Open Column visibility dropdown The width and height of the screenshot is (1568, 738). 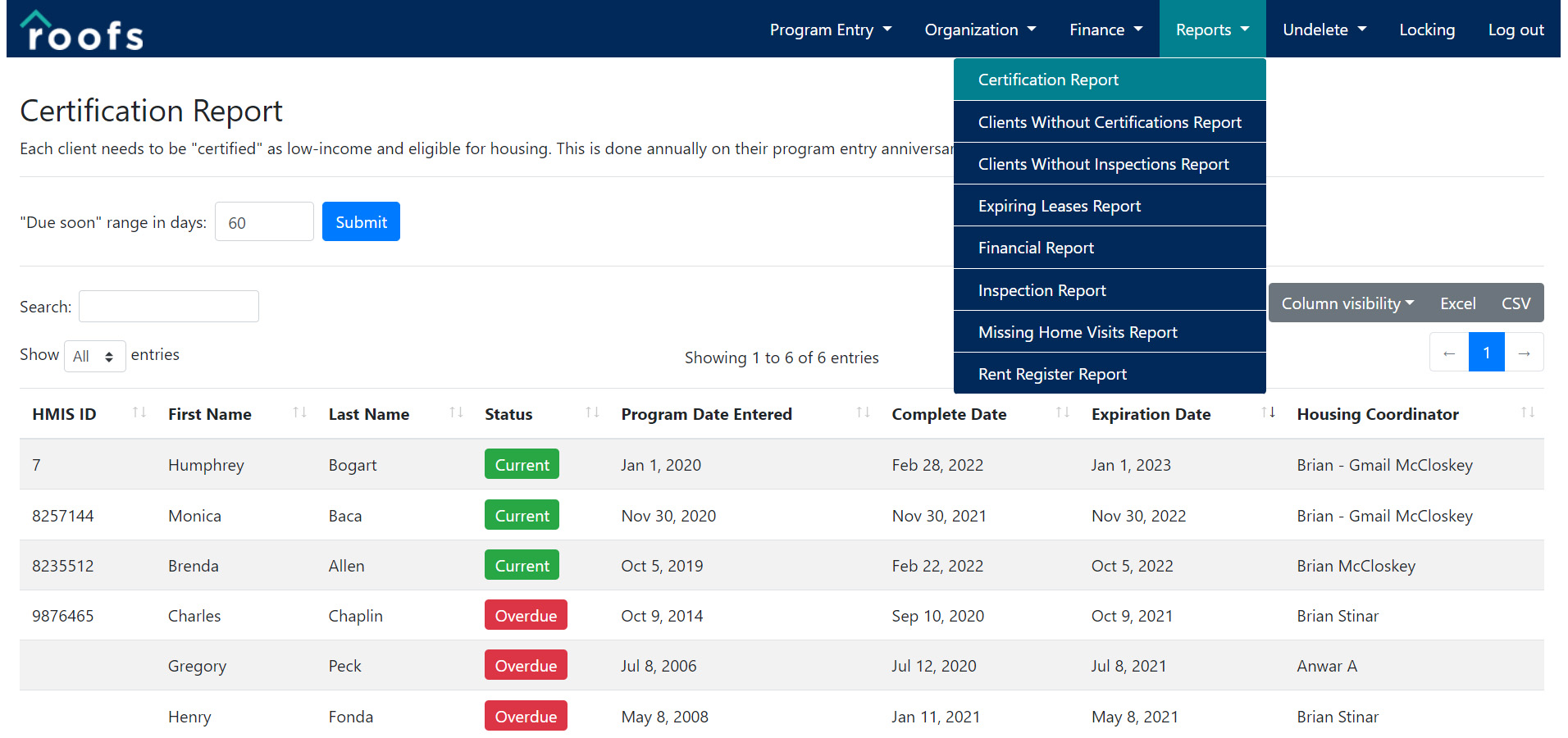[x=1347, y=303]
